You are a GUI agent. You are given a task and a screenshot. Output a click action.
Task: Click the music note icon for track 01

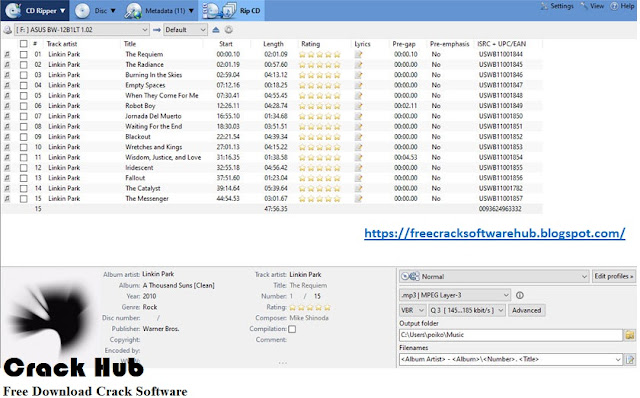[7, 54]
